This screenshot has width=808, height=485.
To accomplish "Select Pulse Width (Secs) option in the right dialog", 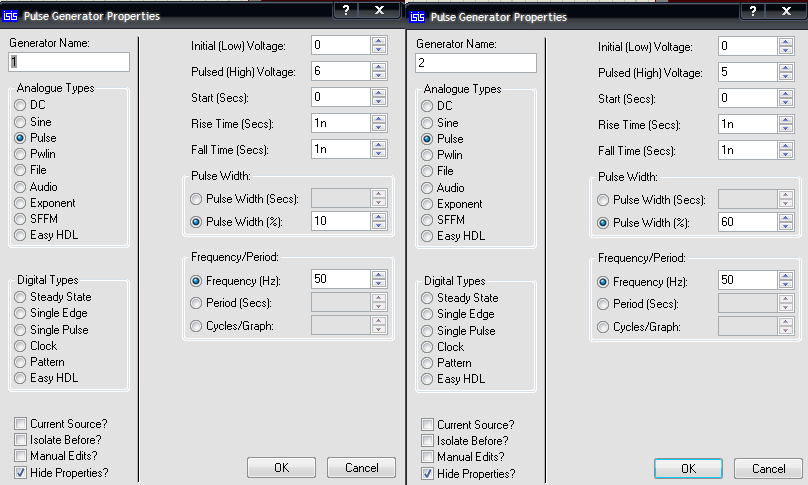I will [x=603, y=200].
